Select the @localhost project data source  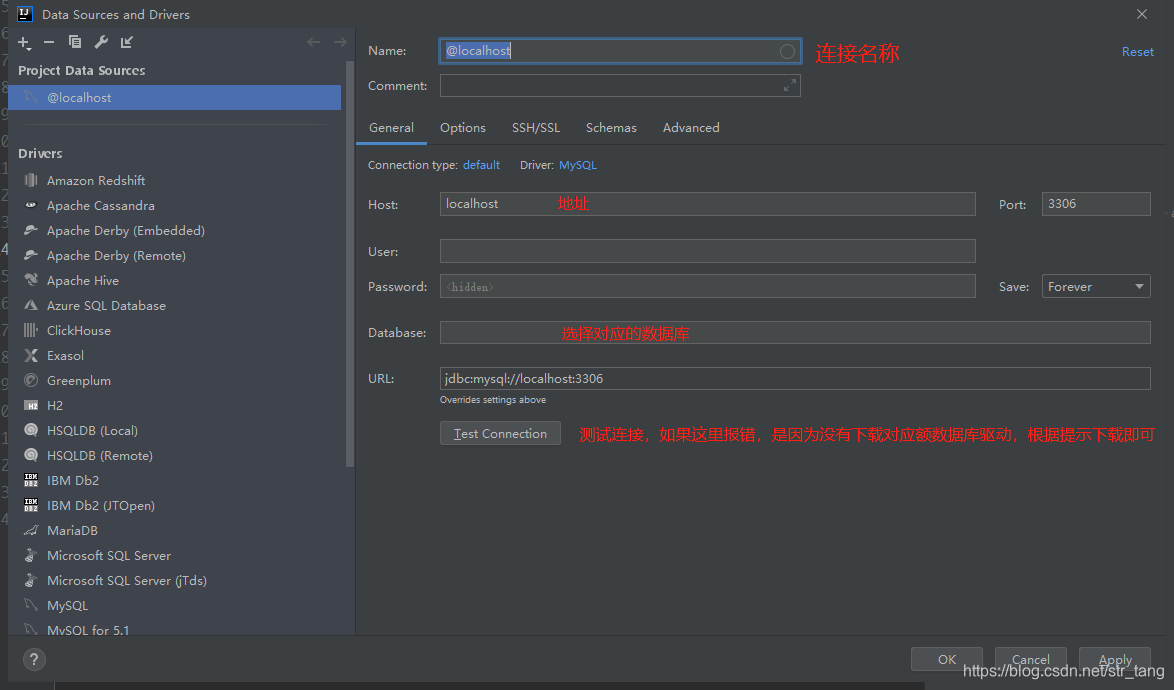pyautogui.click(x=174, y=97)
